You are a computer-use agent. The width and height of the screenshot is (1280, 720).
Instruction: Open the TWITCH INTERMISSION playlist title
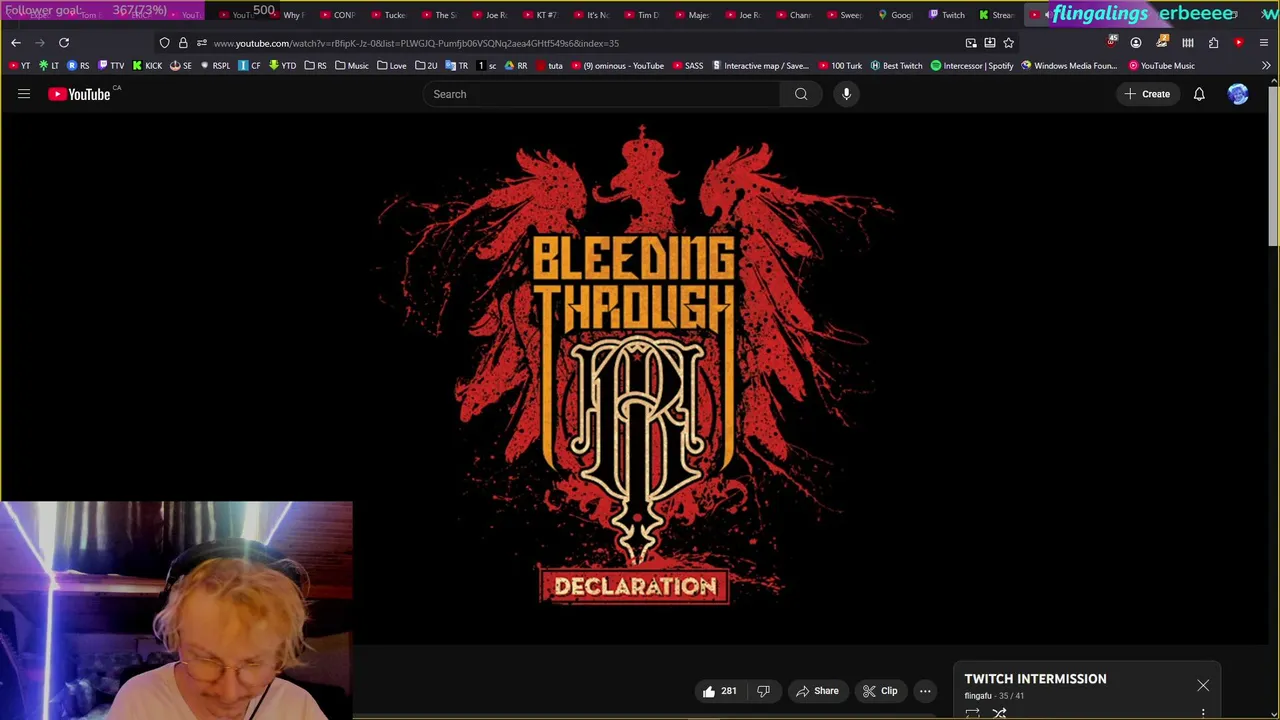[x=1035, y=679]
